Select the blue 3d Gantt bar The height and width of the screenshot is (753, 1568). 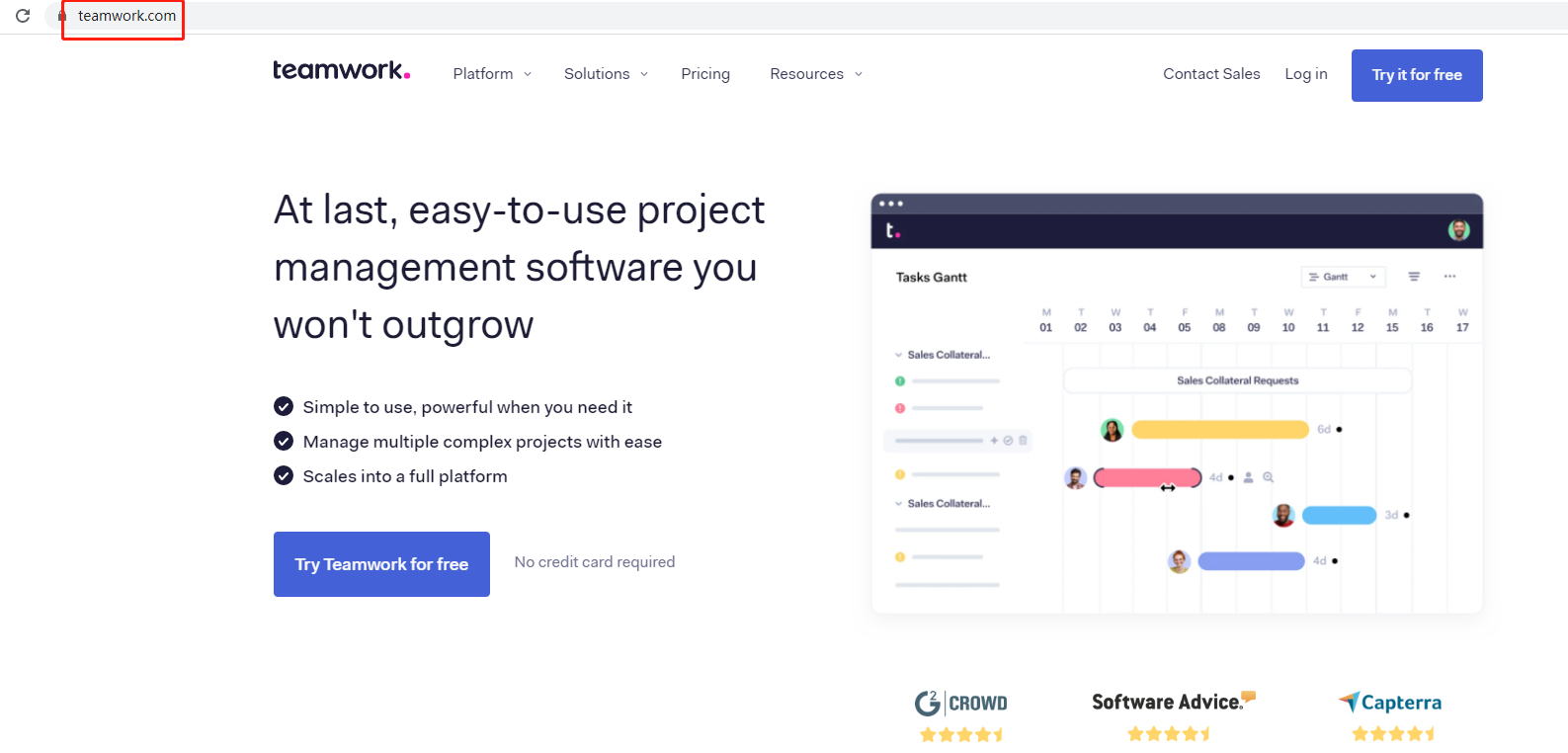click(x=1339, y=515)
